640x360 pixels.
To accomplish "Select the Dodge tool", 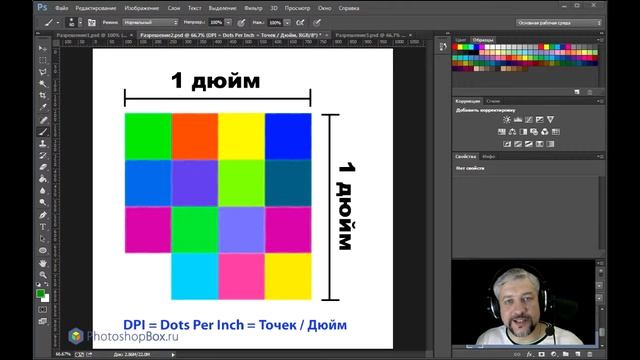I will pyautogui.click(x=42, y=202).
